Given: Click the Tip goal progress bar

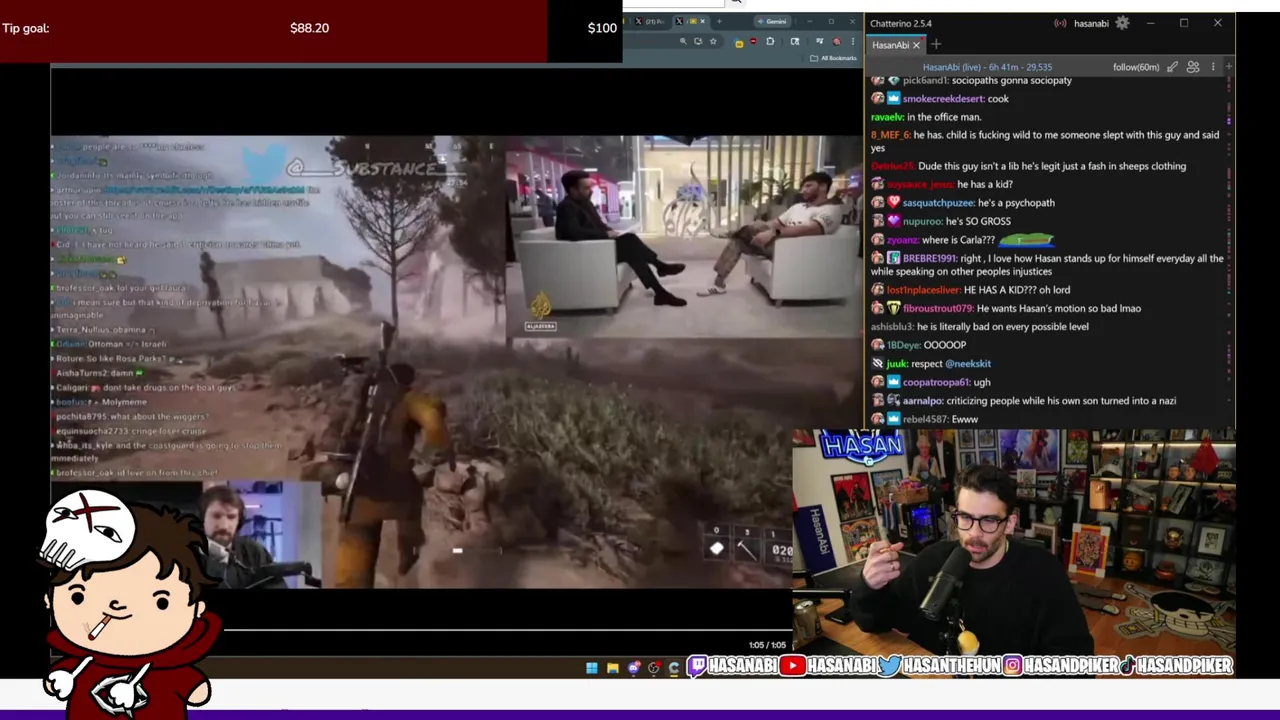Looking at the screenshot, I should click(x=311, y=31).
